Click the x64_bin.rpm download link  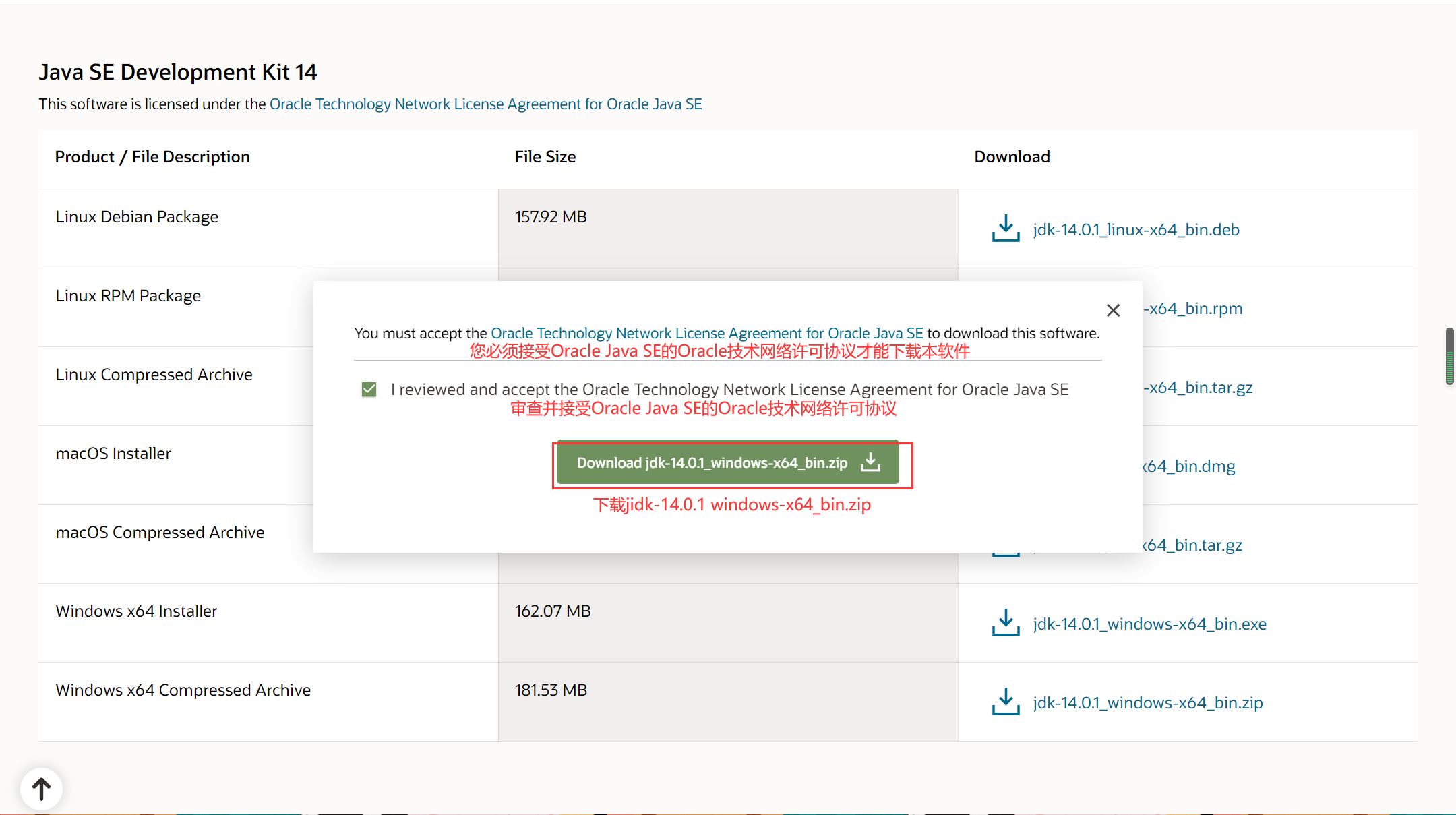pyautogui.click(x=1193, y=309)
